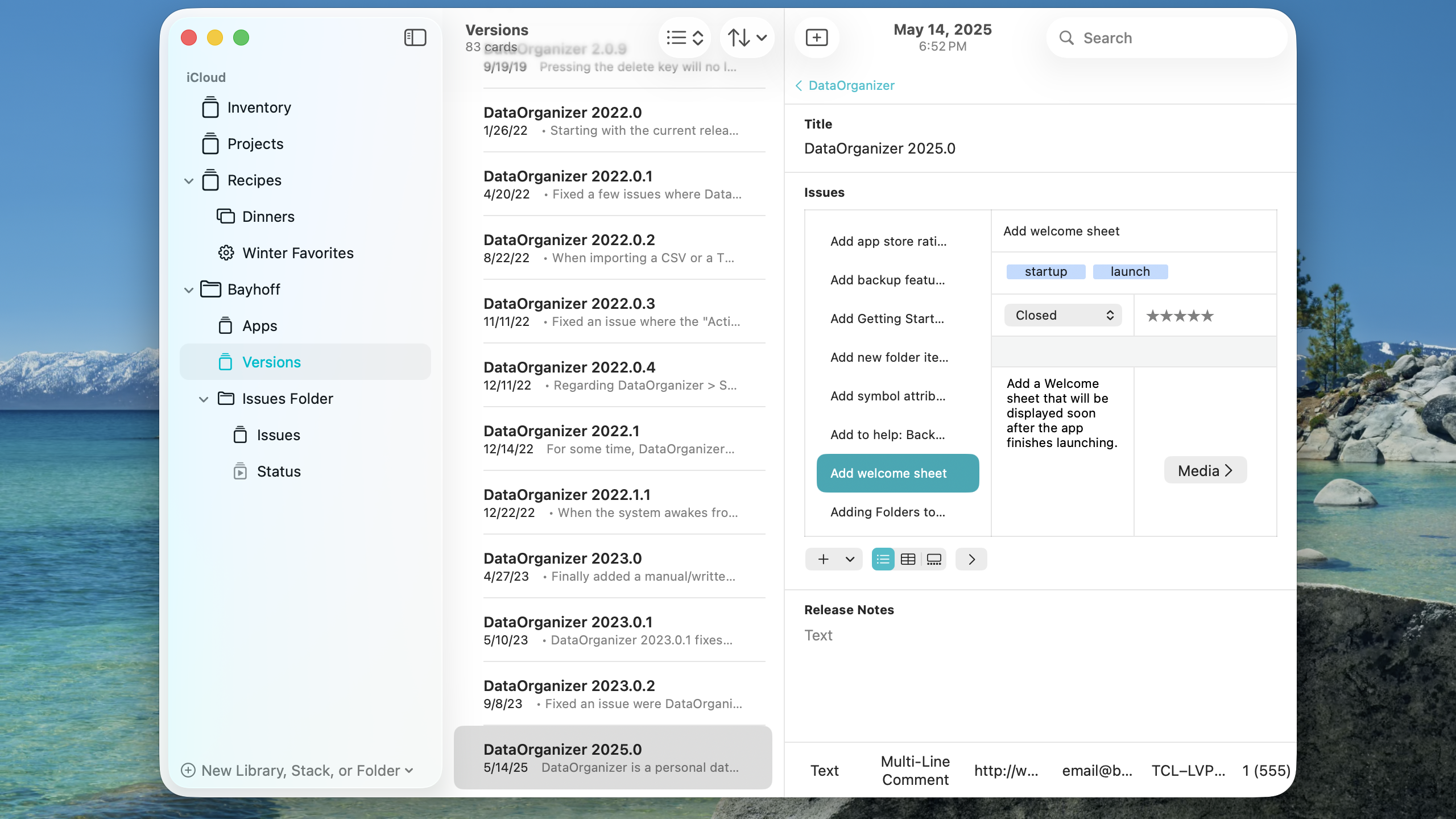Set the fourth star in the rating

click(x=1193, y=316)
